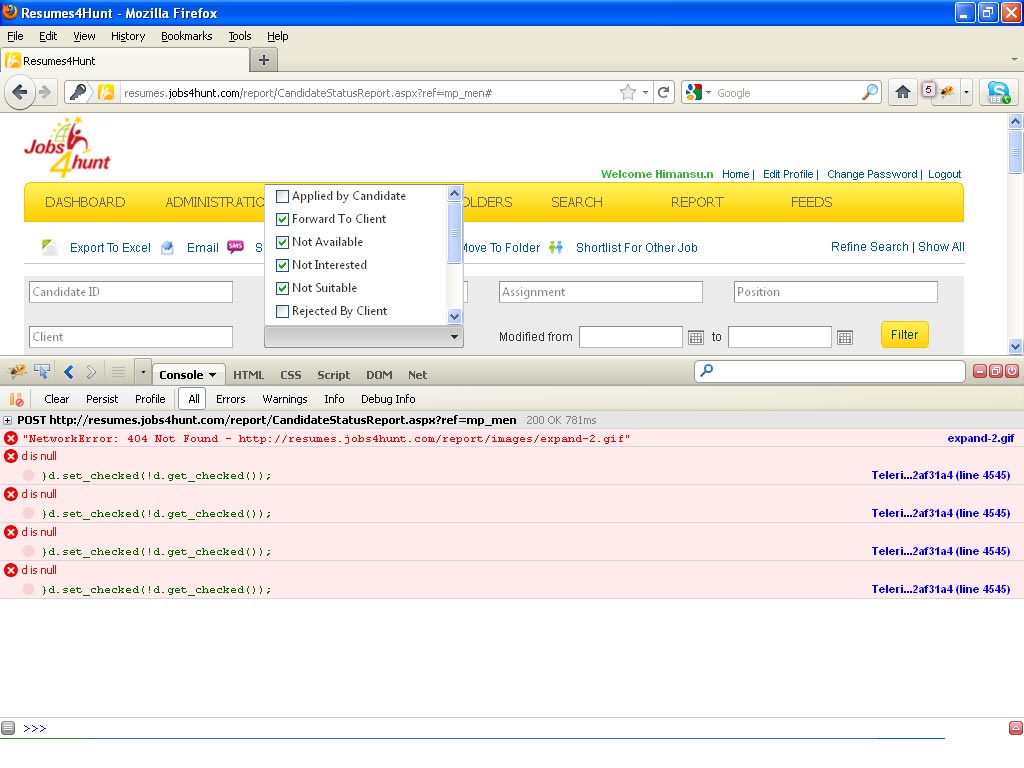The image size is (1024, 768).
Task: Reload the page with the refresh icon
Action: click(664, 93)
